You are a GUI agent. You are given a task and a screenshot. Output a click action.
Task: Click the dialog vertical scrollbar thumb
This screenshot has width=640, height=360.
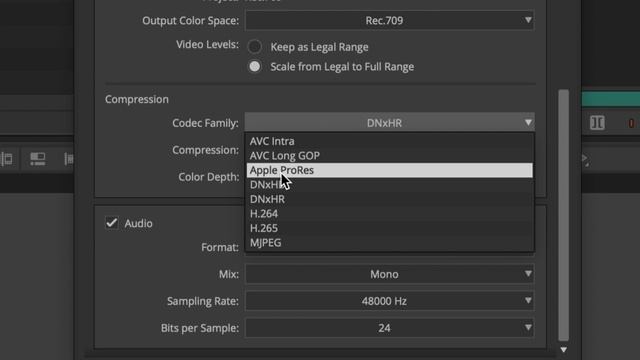pyautogui.click(x=564, y=215)
